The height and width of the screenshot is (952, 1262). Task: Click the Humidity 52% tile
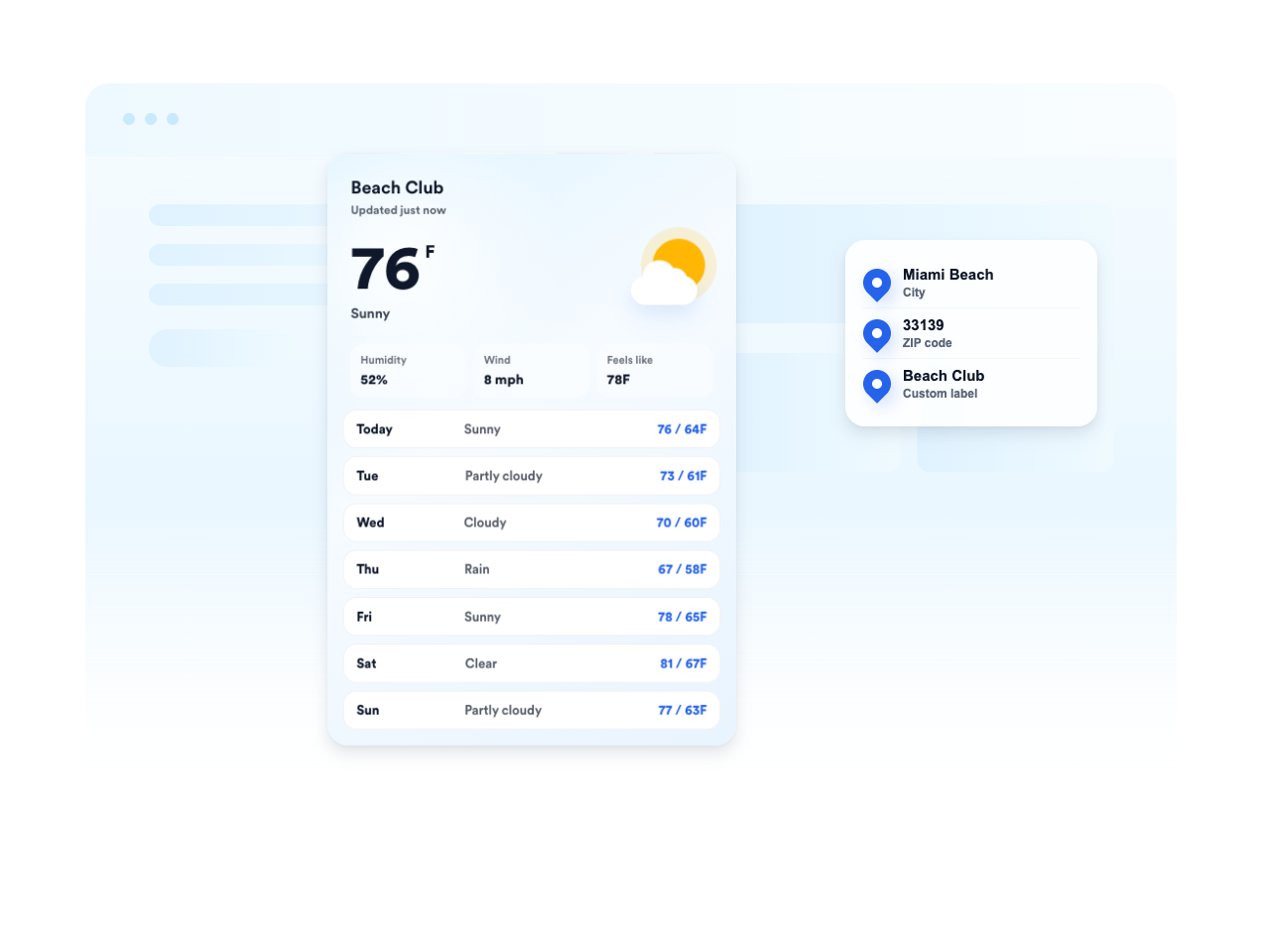pos(408,370)
